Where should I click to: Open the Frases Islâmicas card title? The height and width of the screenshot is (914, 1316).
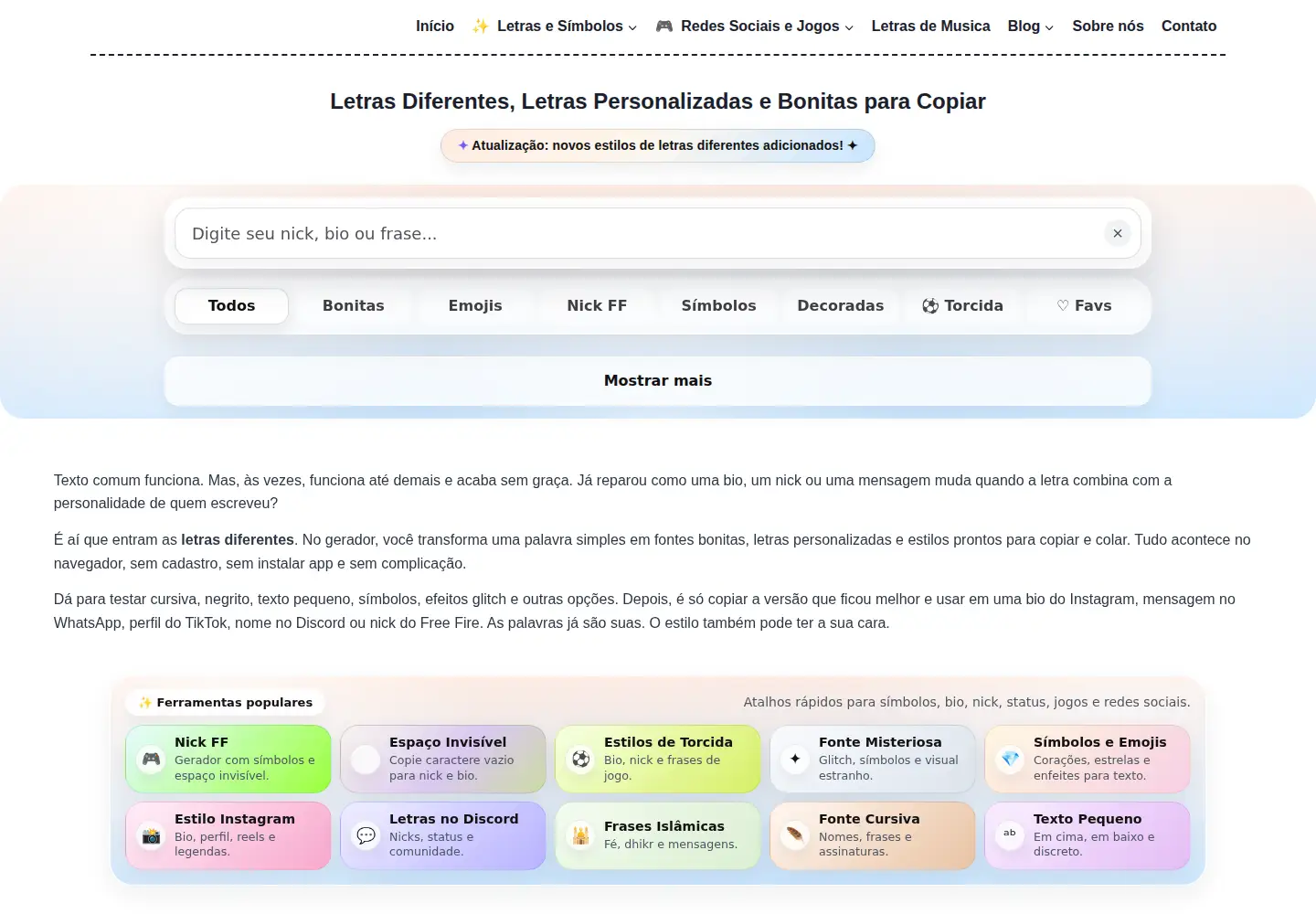pos(664,826)
